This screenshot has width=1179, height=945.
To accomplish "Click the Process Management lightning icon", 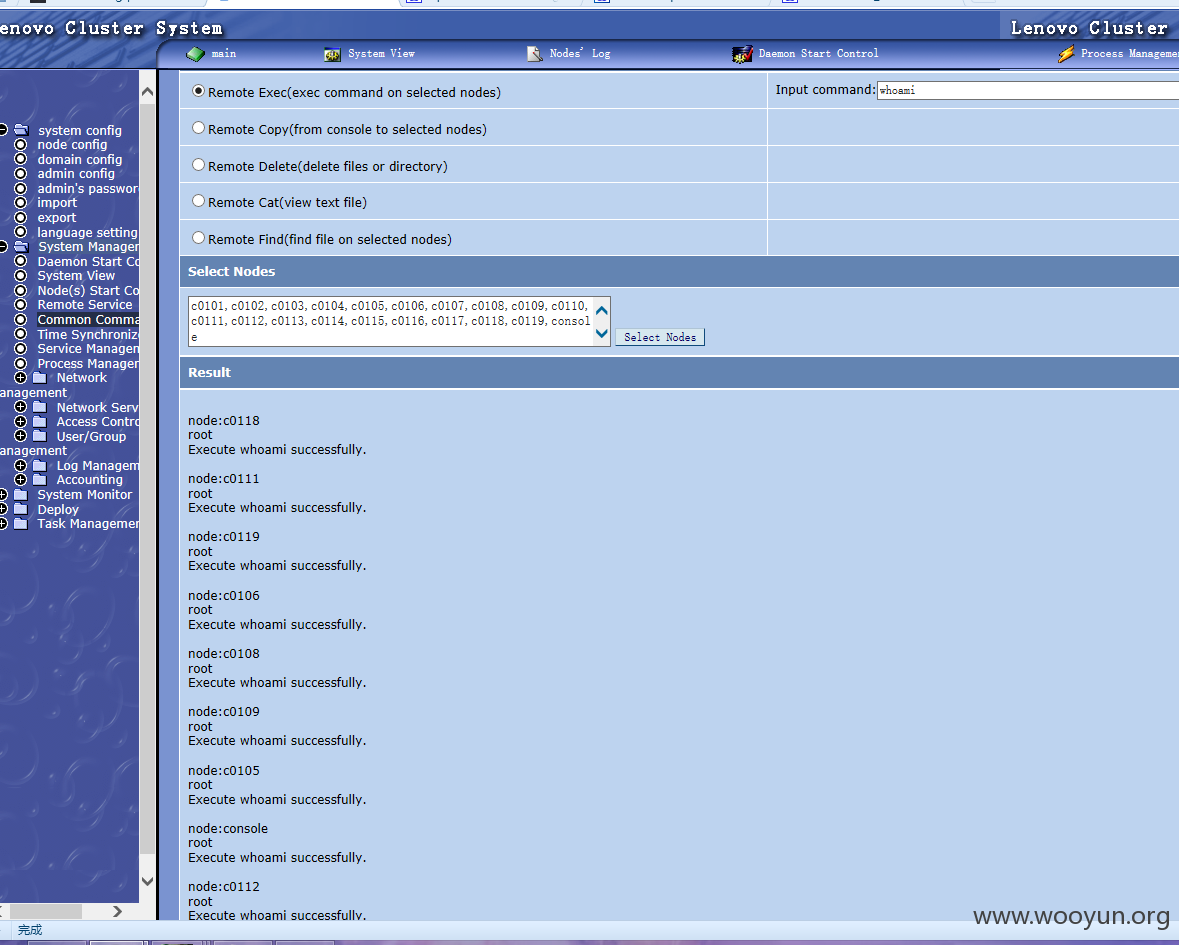I will point(1066,54).
